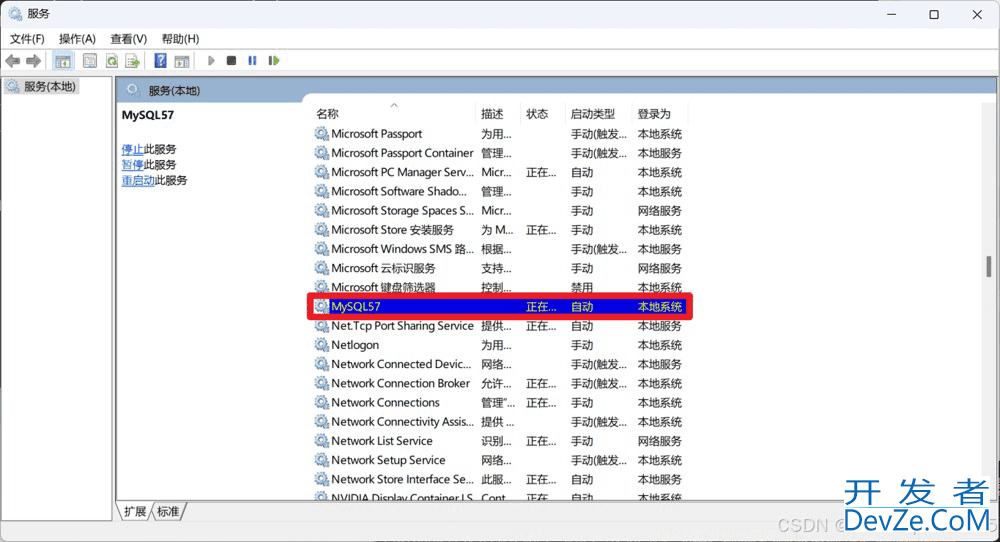Screen dimensions: 1000x542
Task: Switch to the 标准 tab
Action: (168, 511)
